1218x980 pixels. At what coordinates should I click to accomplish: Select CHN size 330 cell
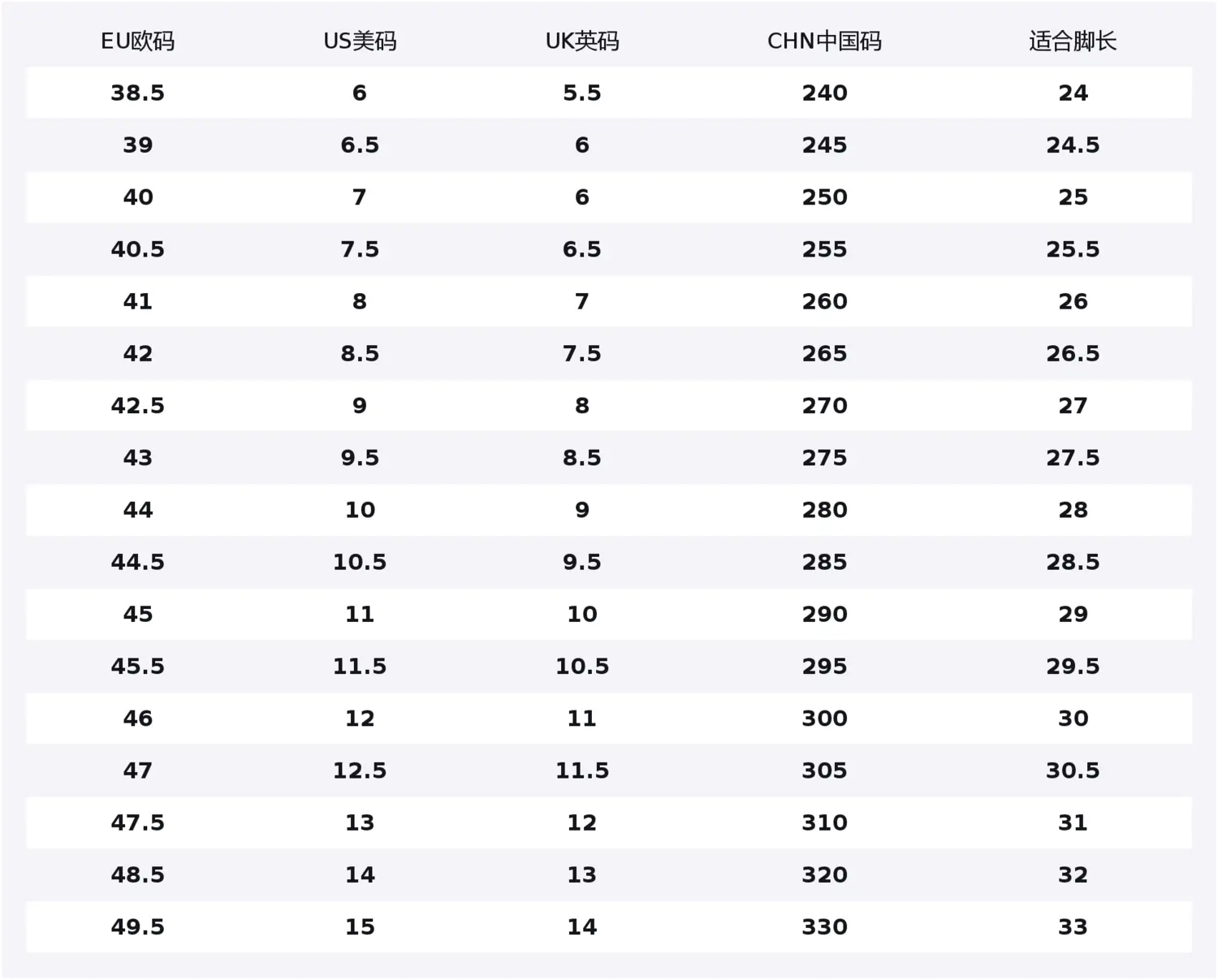click(x=824, y=927)
